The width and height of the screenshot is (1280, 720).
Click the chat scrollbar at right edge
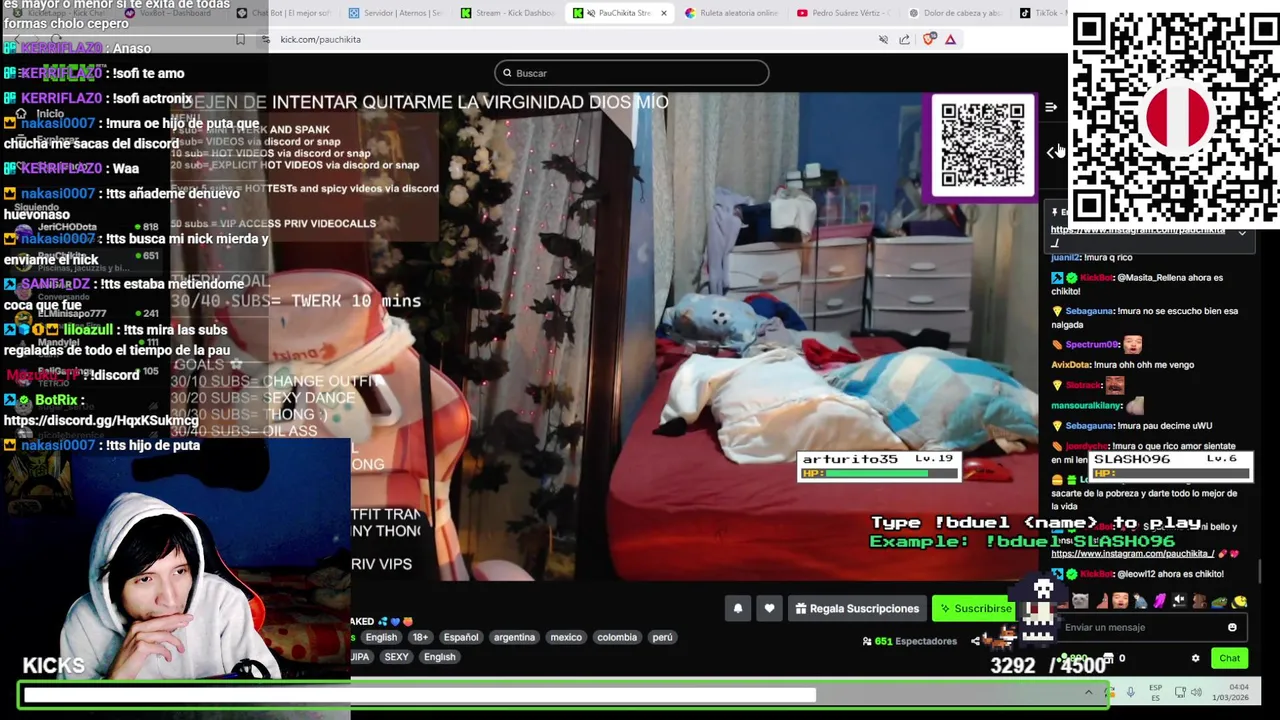point(1260,570)
